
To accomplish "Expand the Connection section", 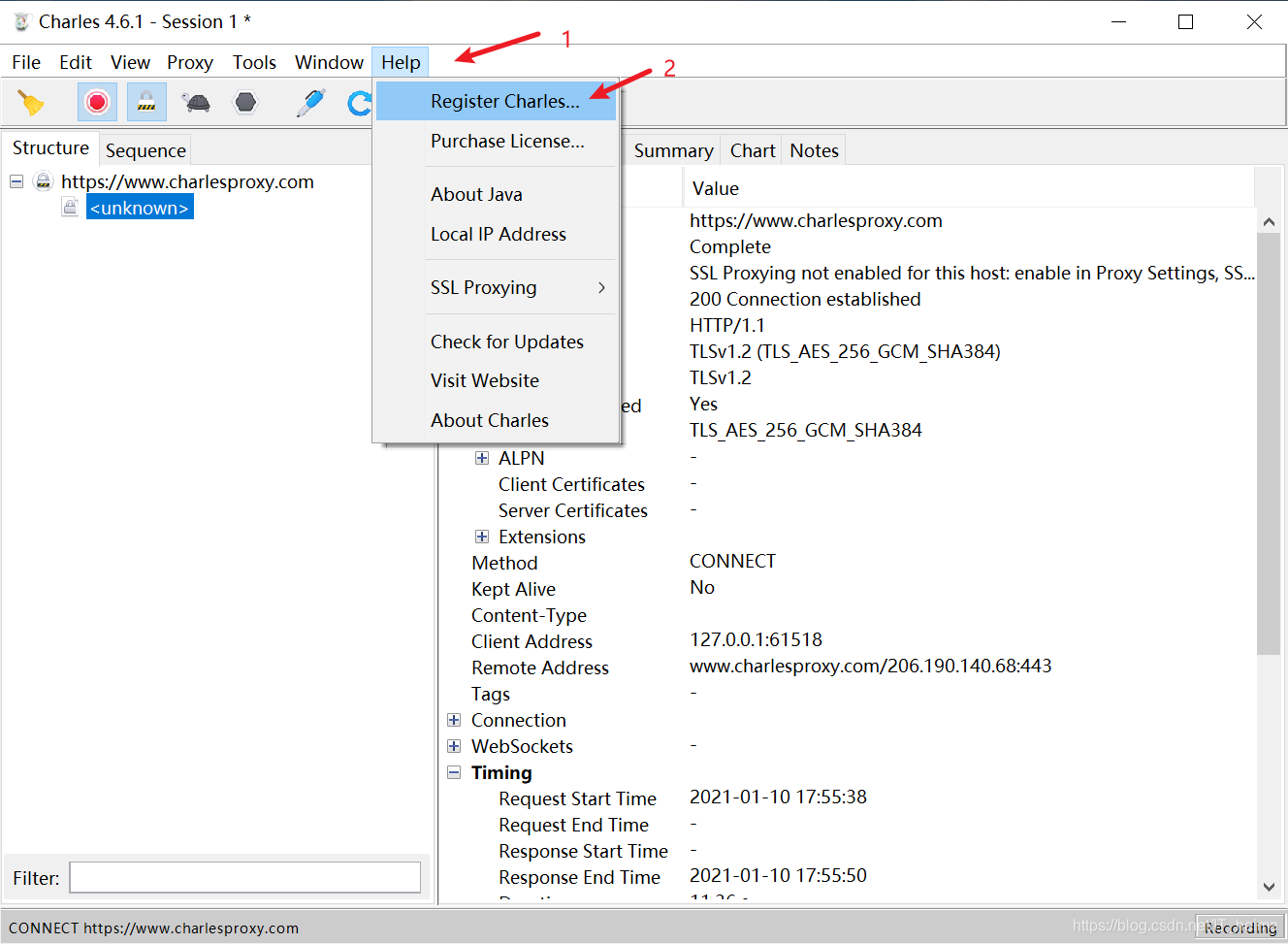I will (x=454, y=720).
